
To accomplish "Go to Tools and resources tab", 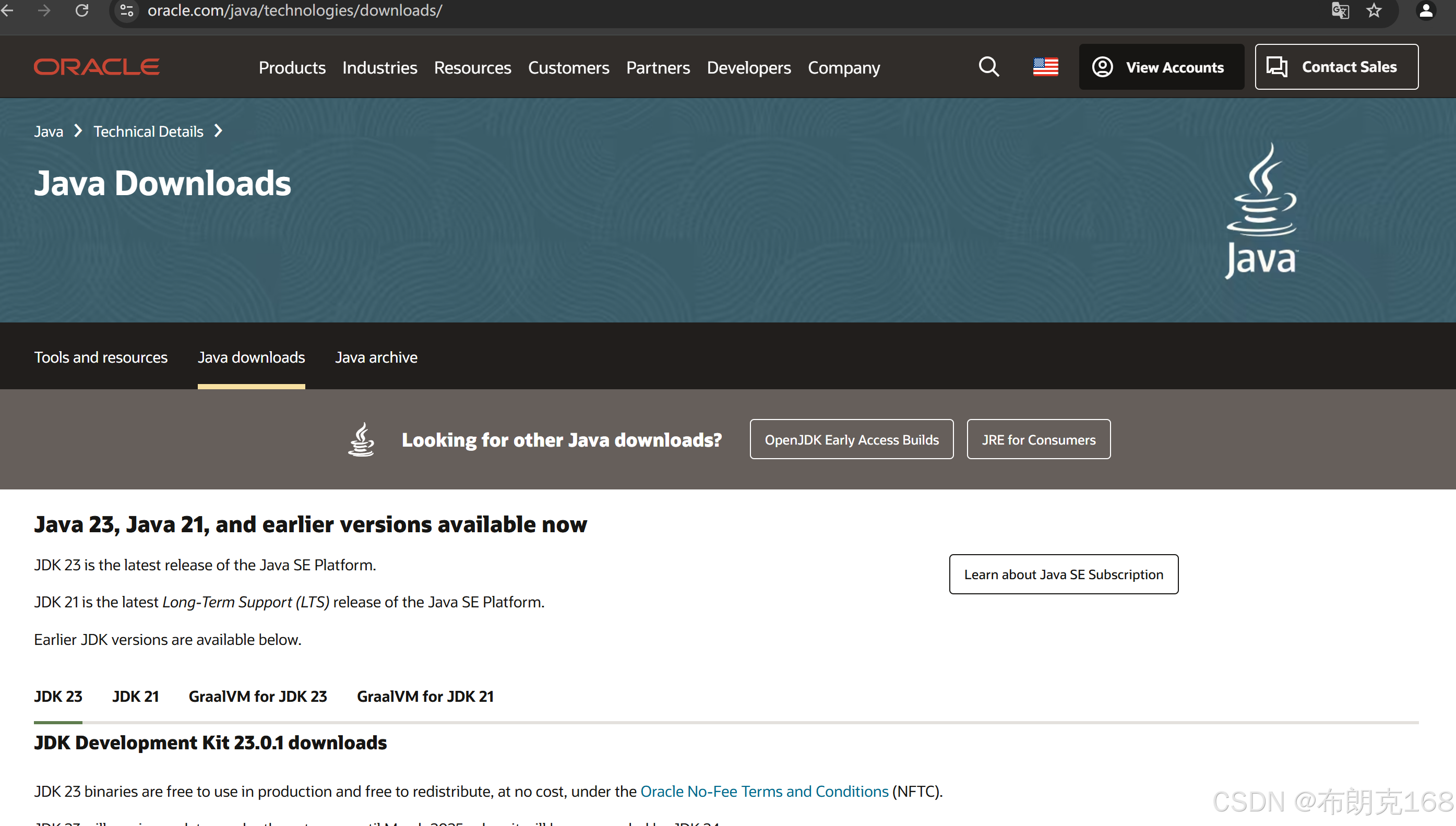I will tap(101, 357).
